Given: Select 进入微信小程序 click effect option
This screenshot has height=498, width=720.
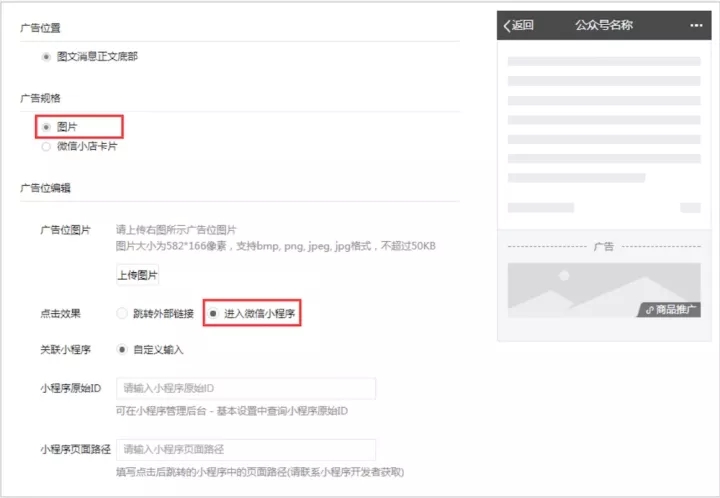Looking at the screenshot, I should pyautogui.click(x=213, y=313).
